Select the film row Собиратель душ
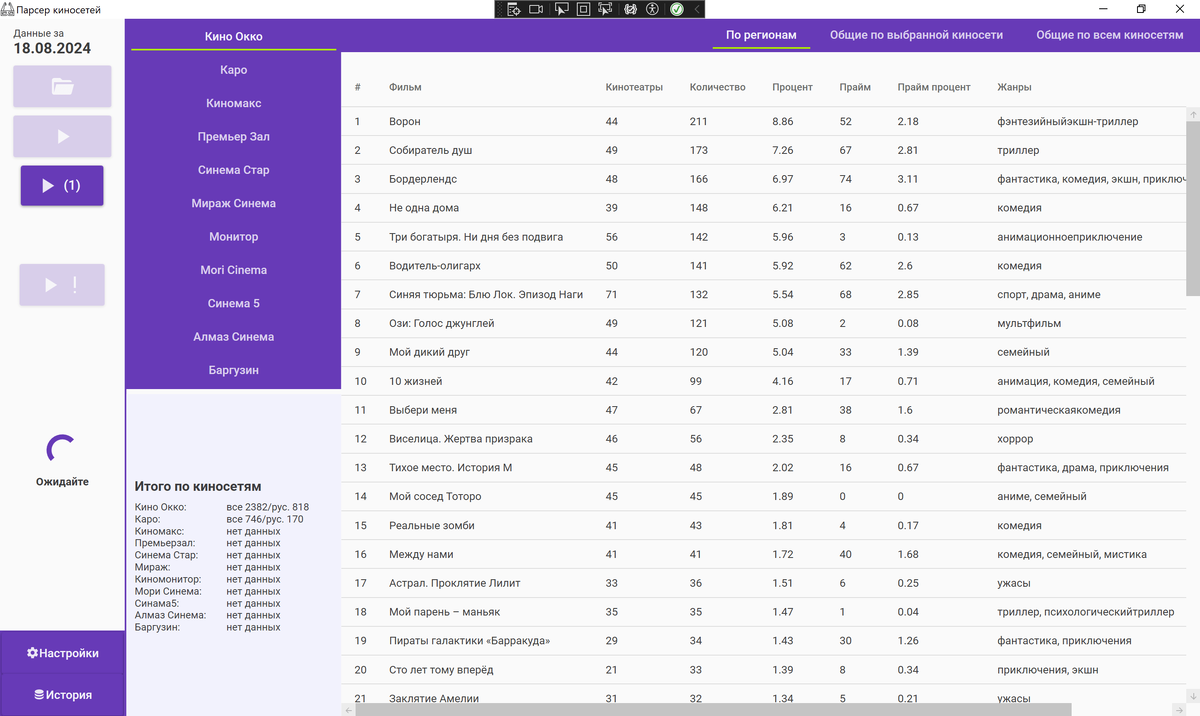Viewport: 1200px width, 716px height. point(763,151)
